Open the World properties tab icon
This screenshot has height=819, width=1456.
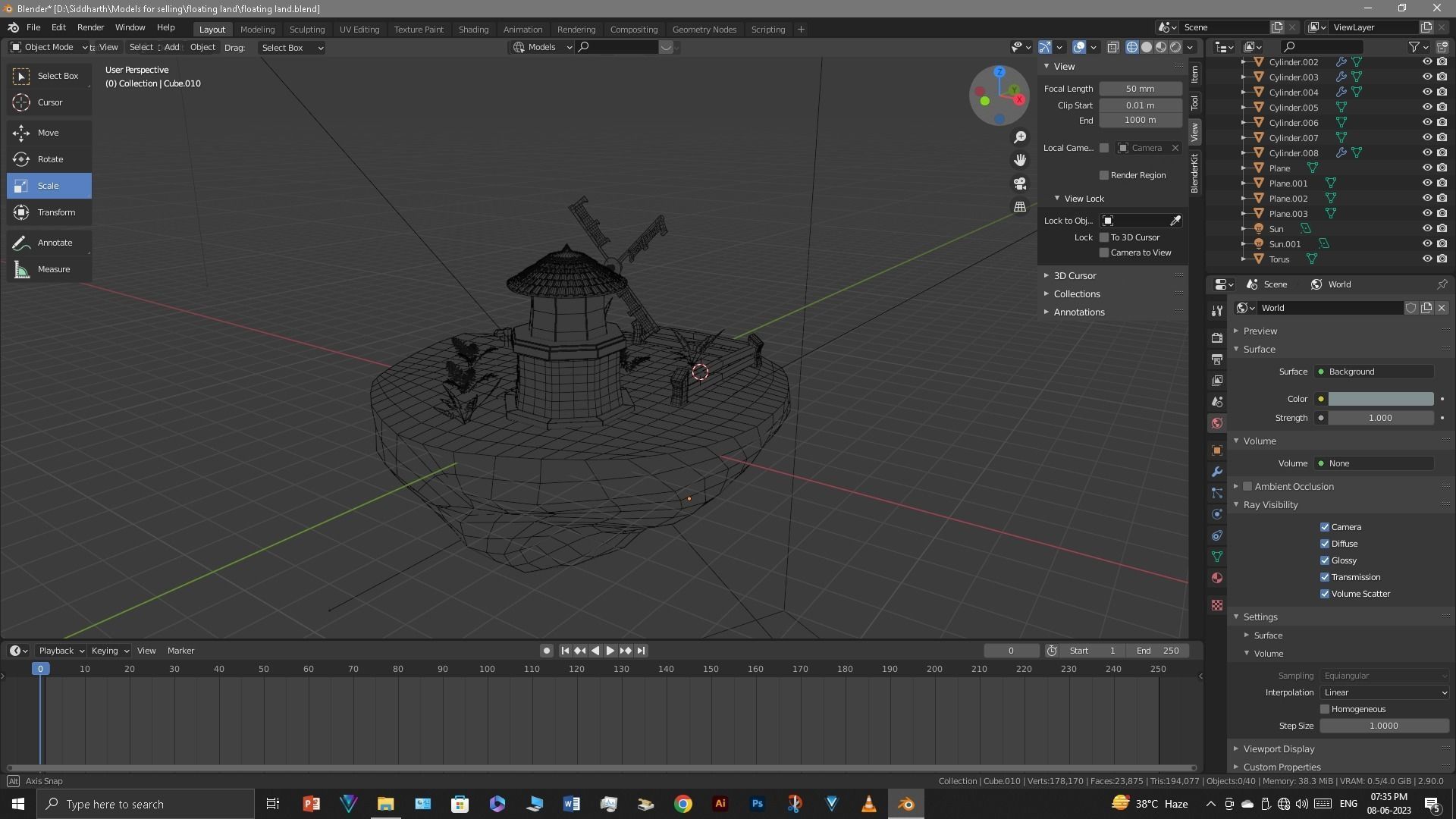pyautogui.click(x=1217, y=423)
